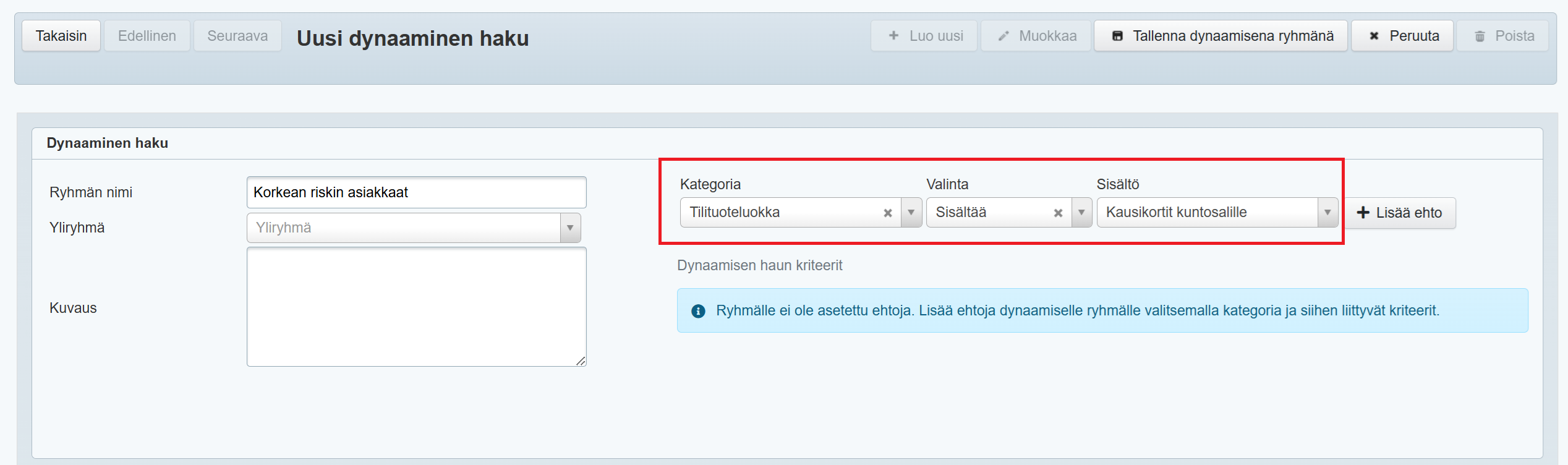Open the Valinta dropdown arrow

point(1081,213)
